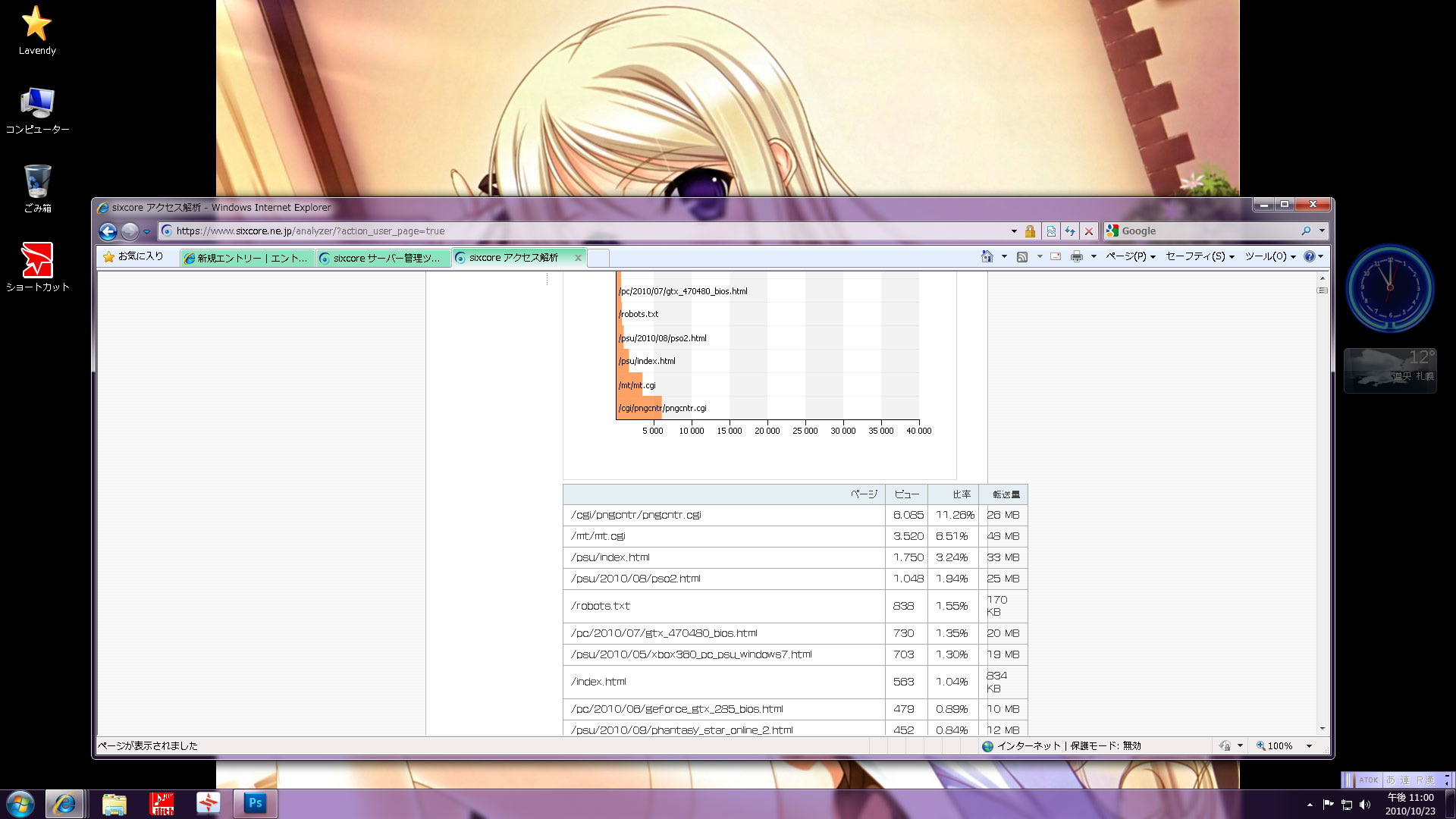Click the security lock icon
Image resolution: width=1456 pixels, height=819 pixels.
click(x=1030, y=231)
